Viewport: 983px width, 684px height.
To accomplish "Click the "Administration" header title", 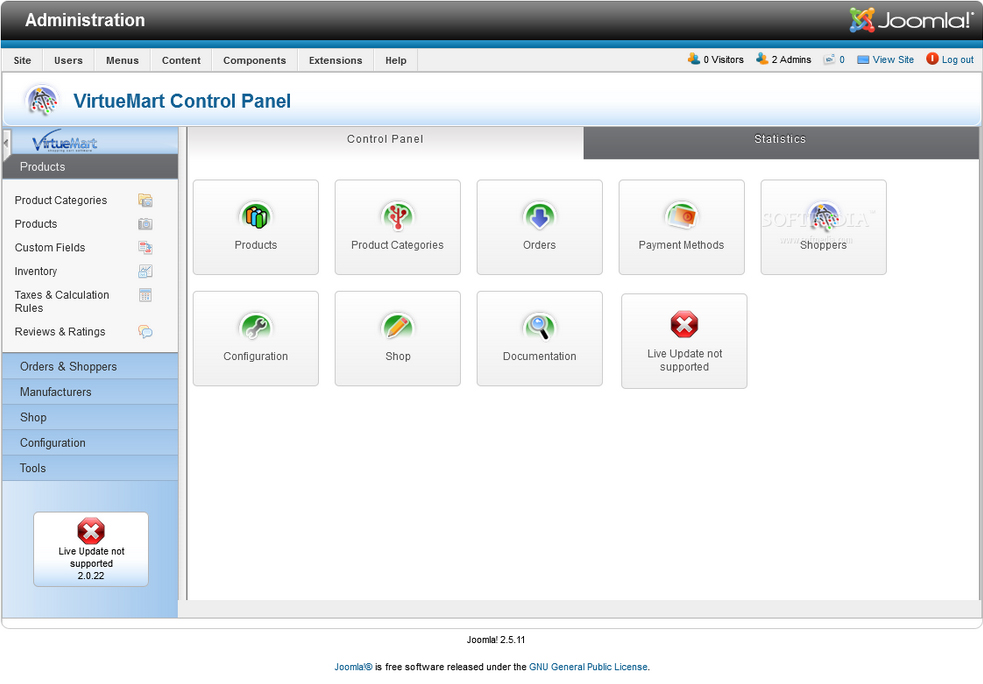I will tap(85, 20).
